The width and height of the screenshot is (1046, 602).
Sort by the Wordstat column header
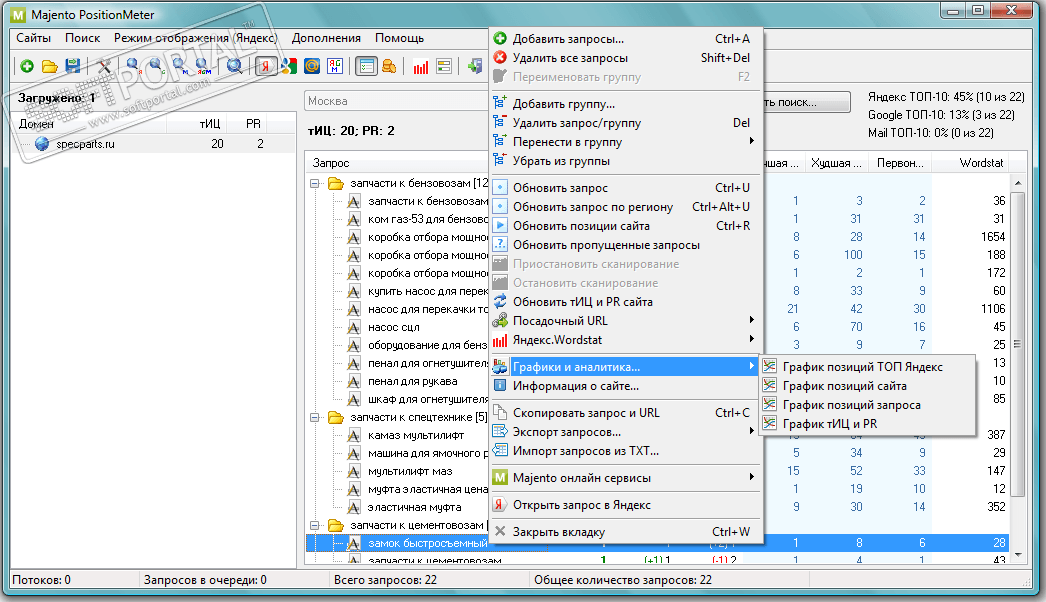pyautogui.click(x=970, y=163)
